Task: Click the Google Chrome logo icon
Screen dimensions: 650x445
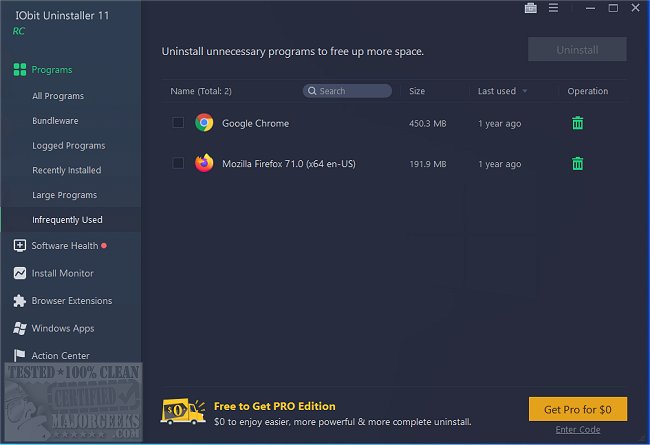Action: pyautogui.click(x=204, y=123)
